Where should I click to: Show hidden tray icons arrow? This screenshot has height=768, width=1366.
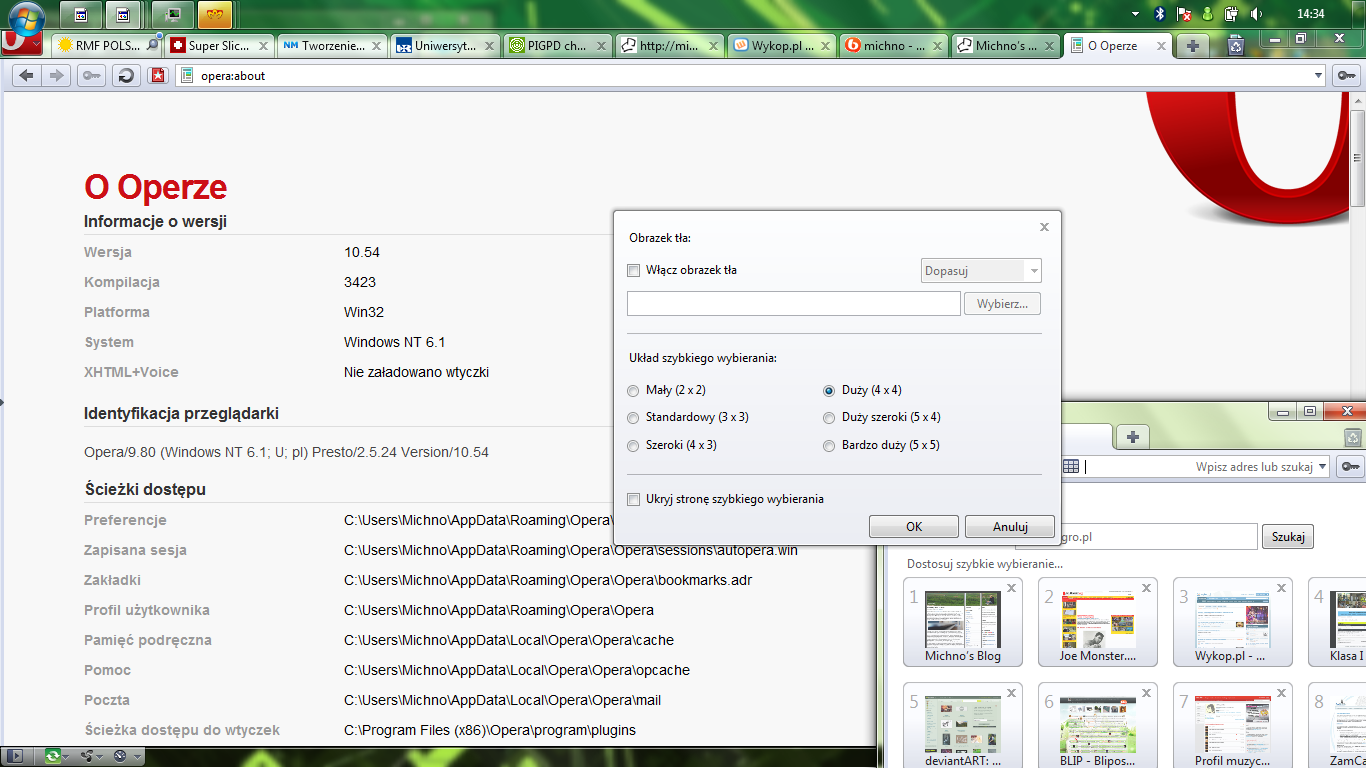point(1136,14)
